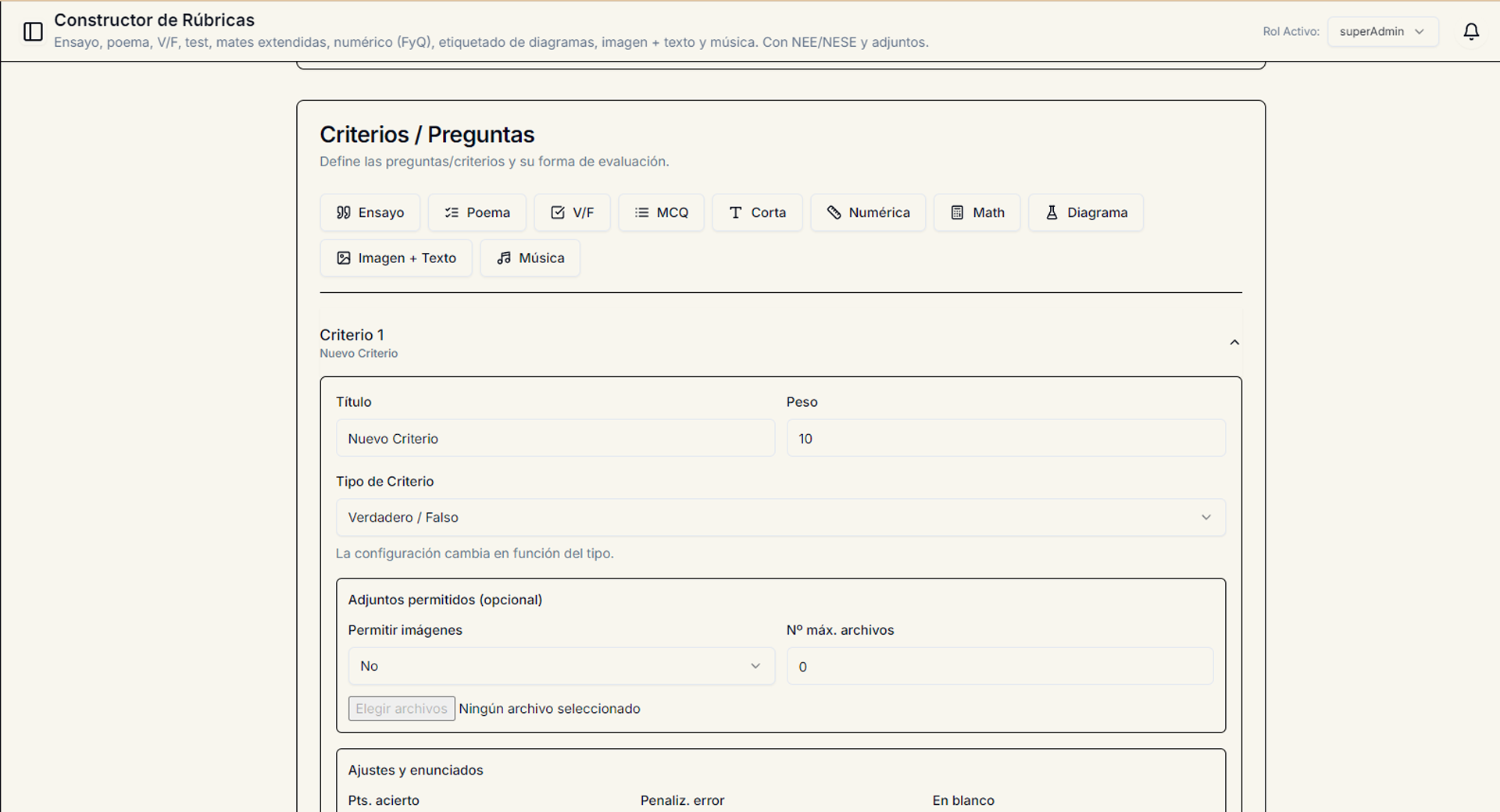
Task: Click the 'Pts. acierto' label
Action: pyautogui.click(x=384, y=800)
